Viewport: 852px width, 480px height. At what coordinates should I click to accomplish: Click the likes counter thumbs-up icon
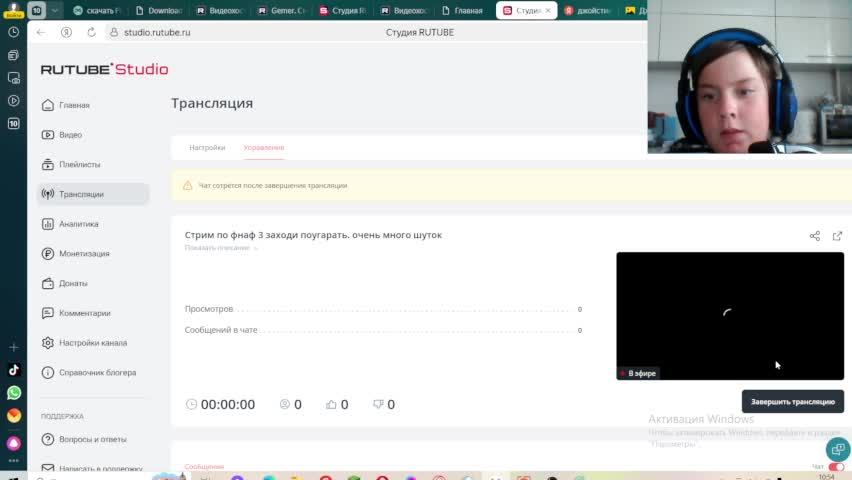331,404
